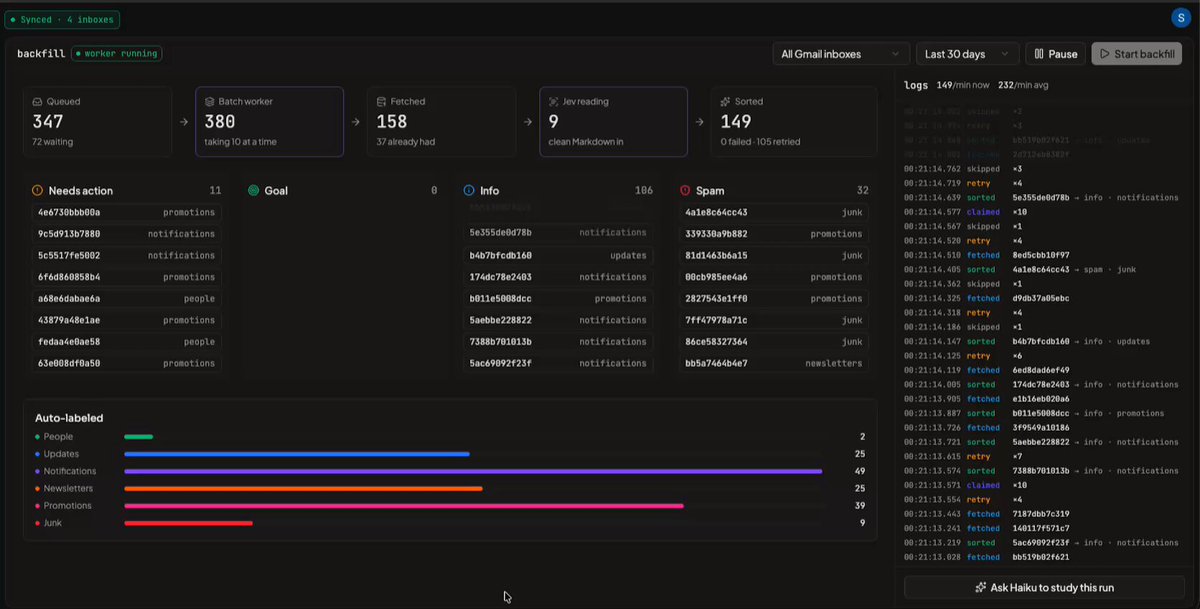Click log entry fetched 7187dbb7c319

click(x=987, y=514)
